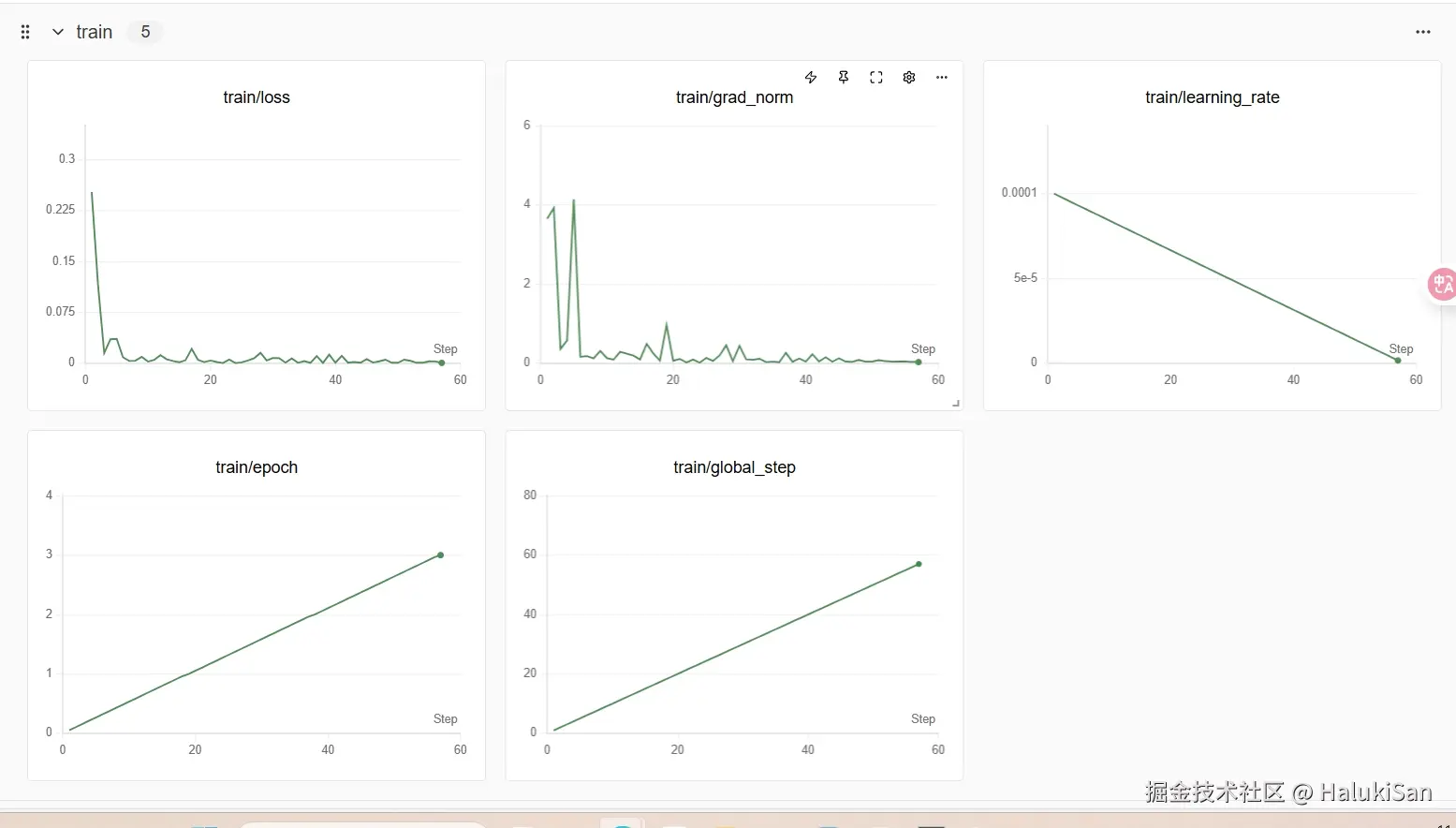Select the final data point on train/loss
Viewport: 1456px width, 828px height.
pyautogui.click(x=442, y=362)
